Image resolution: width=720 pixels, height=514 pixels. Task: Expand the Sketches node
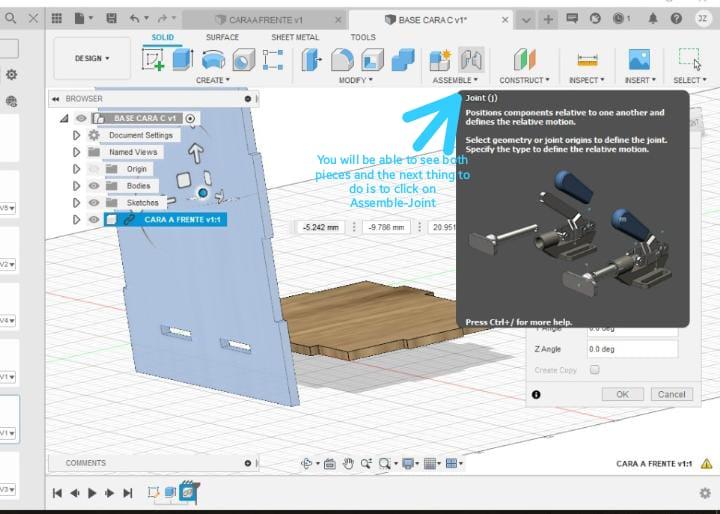point(76,203)
